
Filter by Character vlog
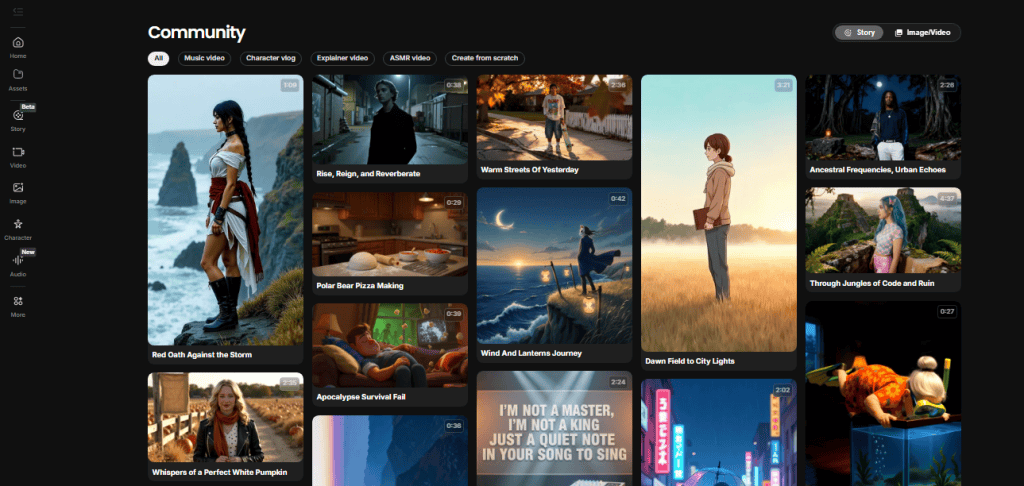(x=270, y=58)
